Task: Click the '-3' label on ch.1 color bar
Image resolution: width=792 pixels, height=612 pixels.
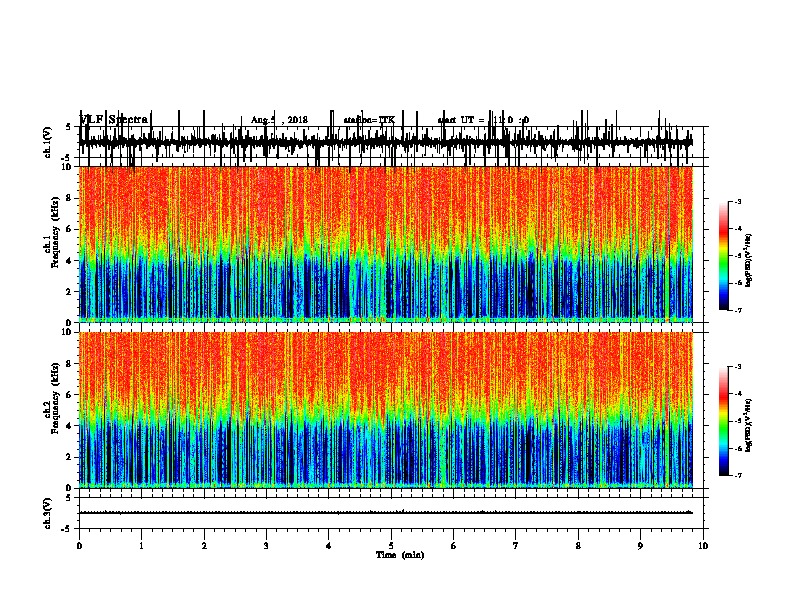Action: pyautogui.click(x=738, y=202)
